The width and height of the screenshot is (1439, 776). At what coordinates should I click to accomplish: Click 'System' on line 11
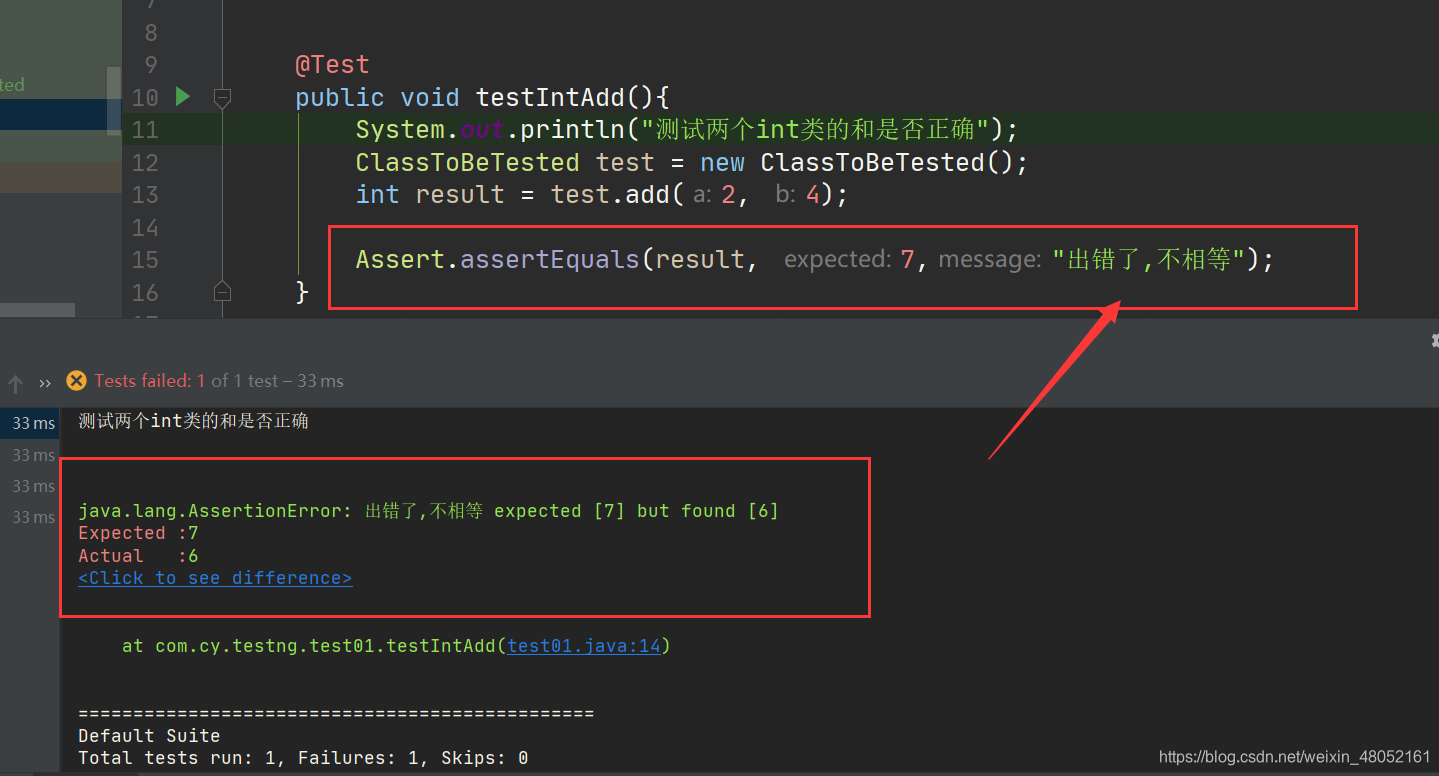[400, 130]
